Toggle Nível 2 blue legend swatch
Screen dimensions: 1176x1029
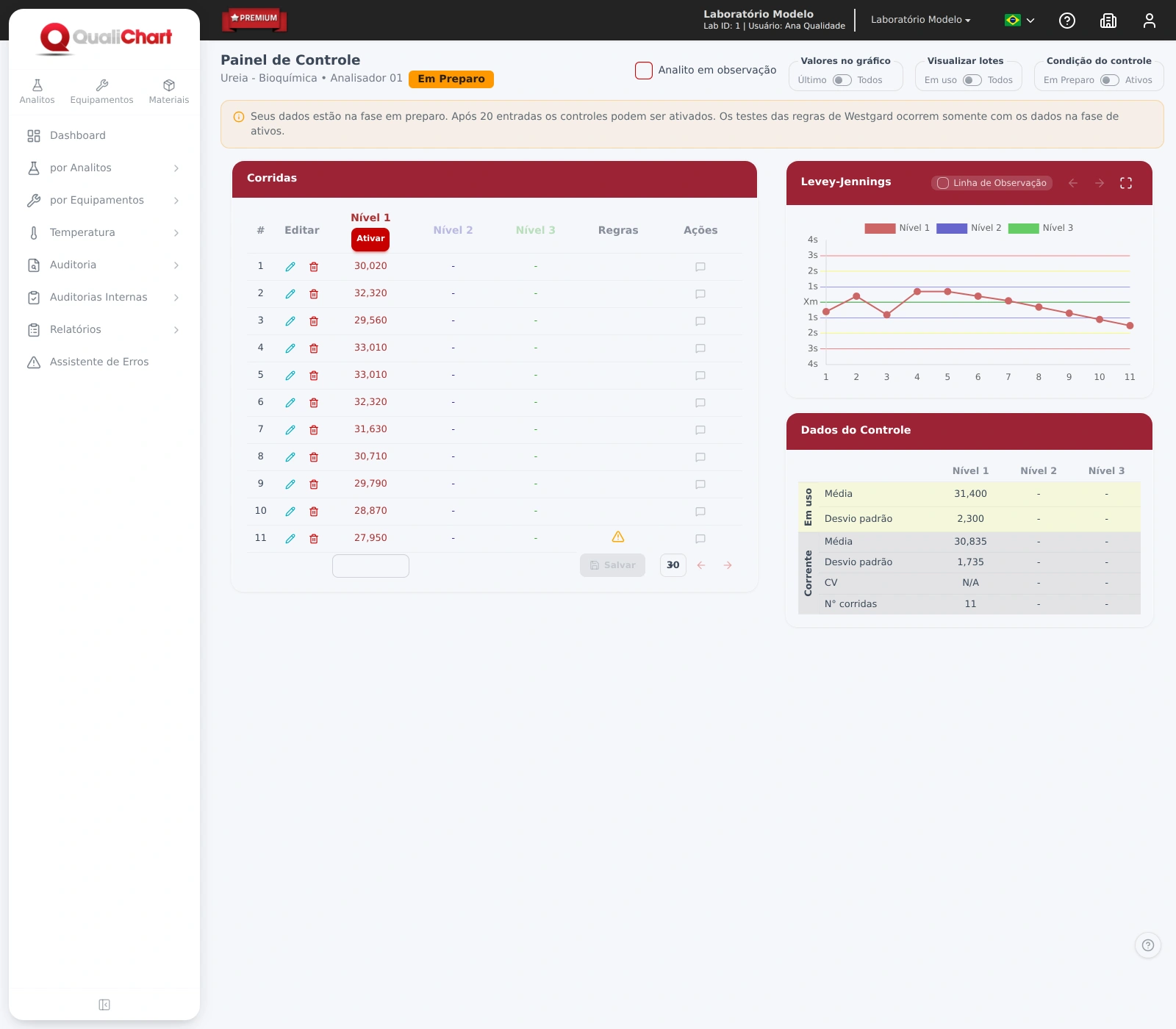(952, 228)
